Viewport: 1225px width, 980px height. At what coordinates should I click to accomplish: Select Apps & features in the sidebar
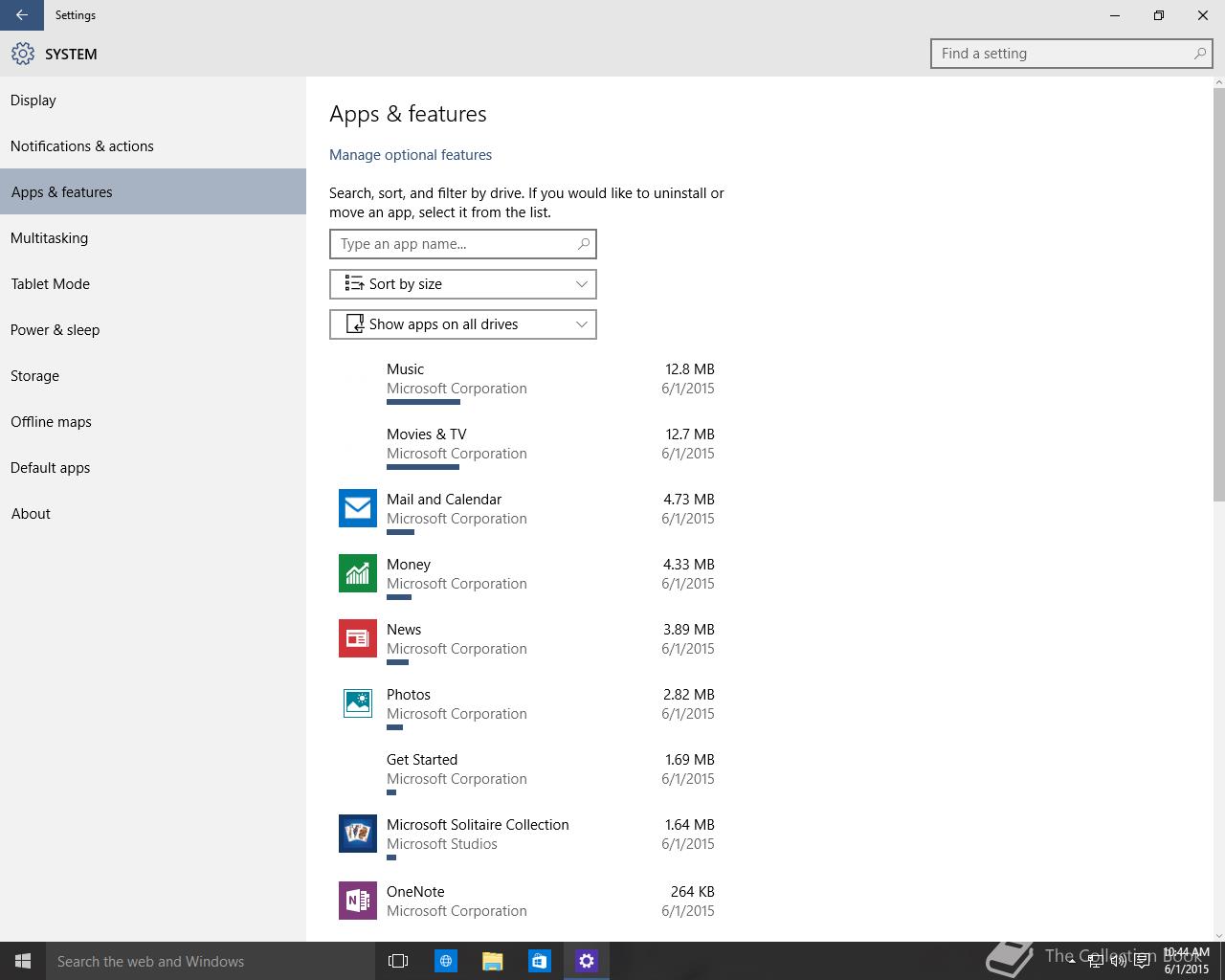coord(153,191)
